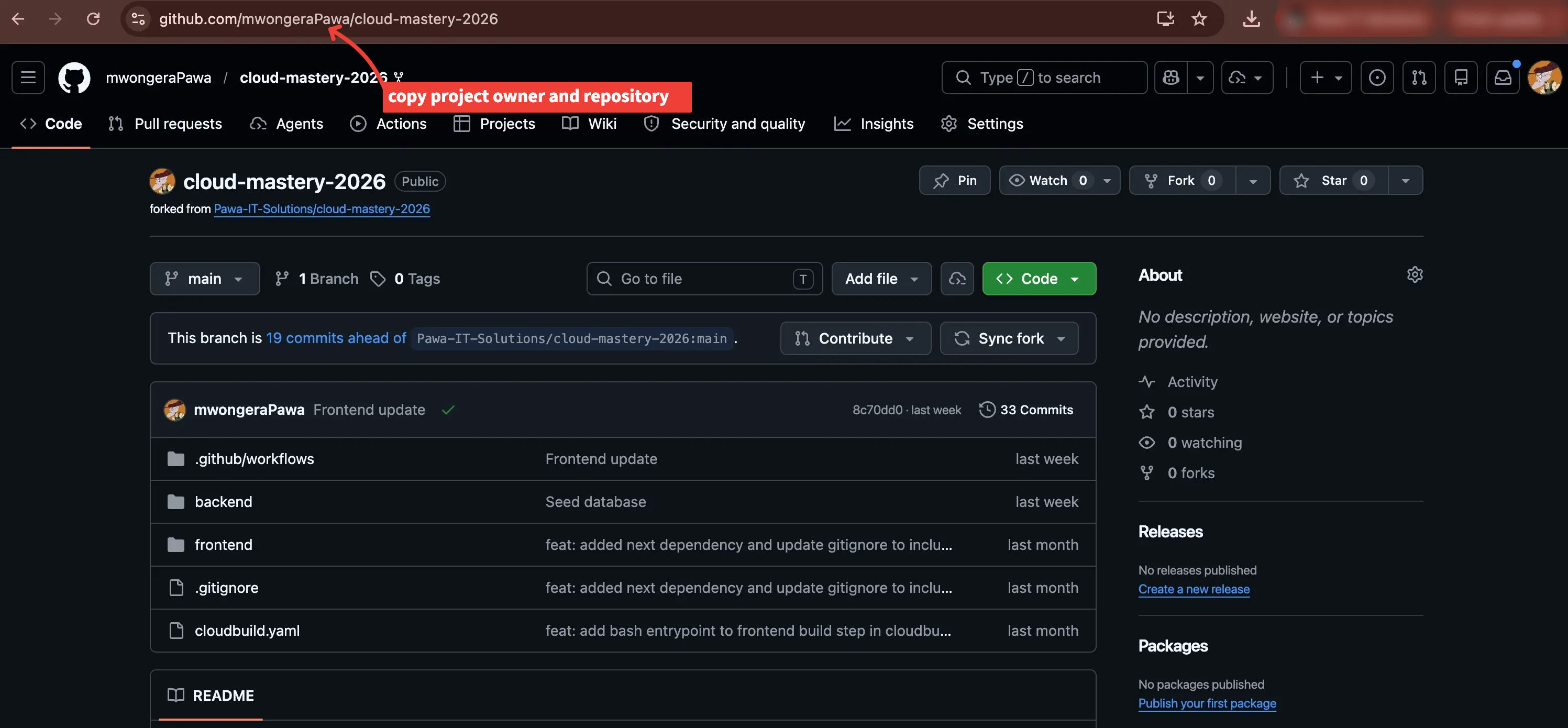Follow the Pawa-IT-Solutions/cloud-mastery-2026 fork link

coord(322,209)
